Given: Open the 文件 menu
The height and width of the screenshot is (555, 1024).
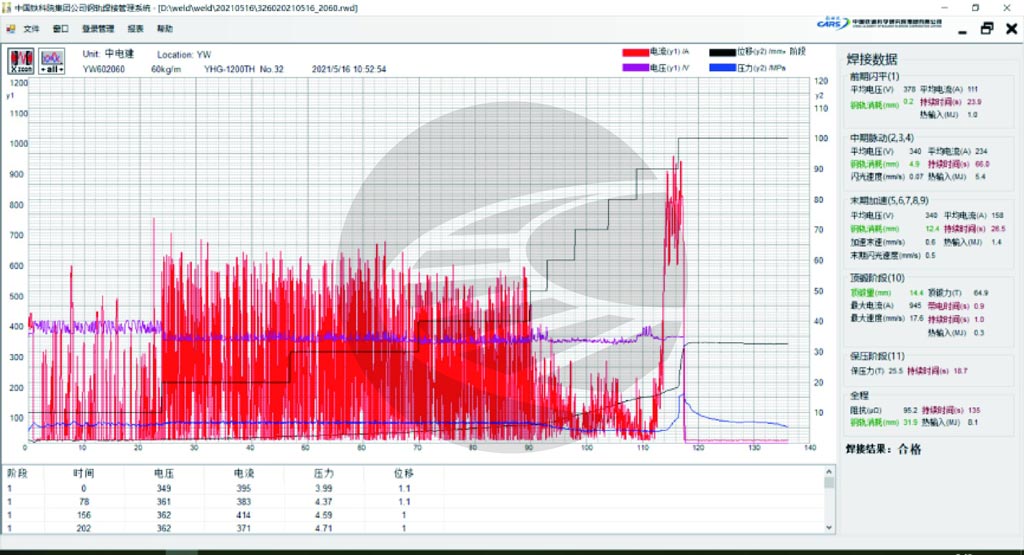Looking at the screenshot, I should click(31, 29).
